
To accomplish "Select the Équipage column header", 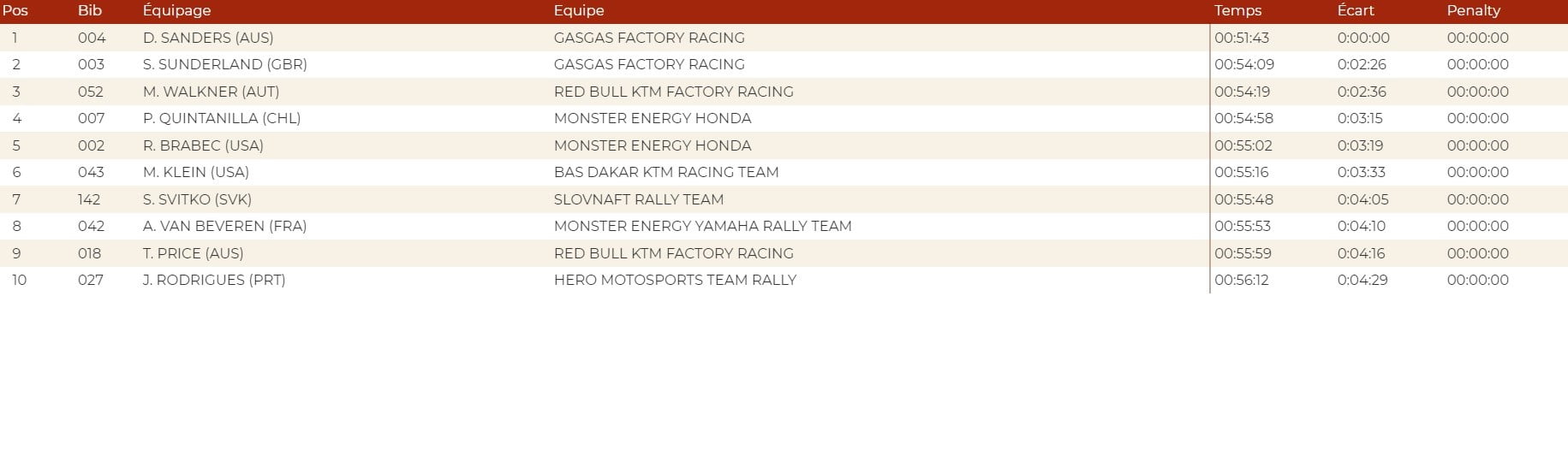I will (176, 11).
